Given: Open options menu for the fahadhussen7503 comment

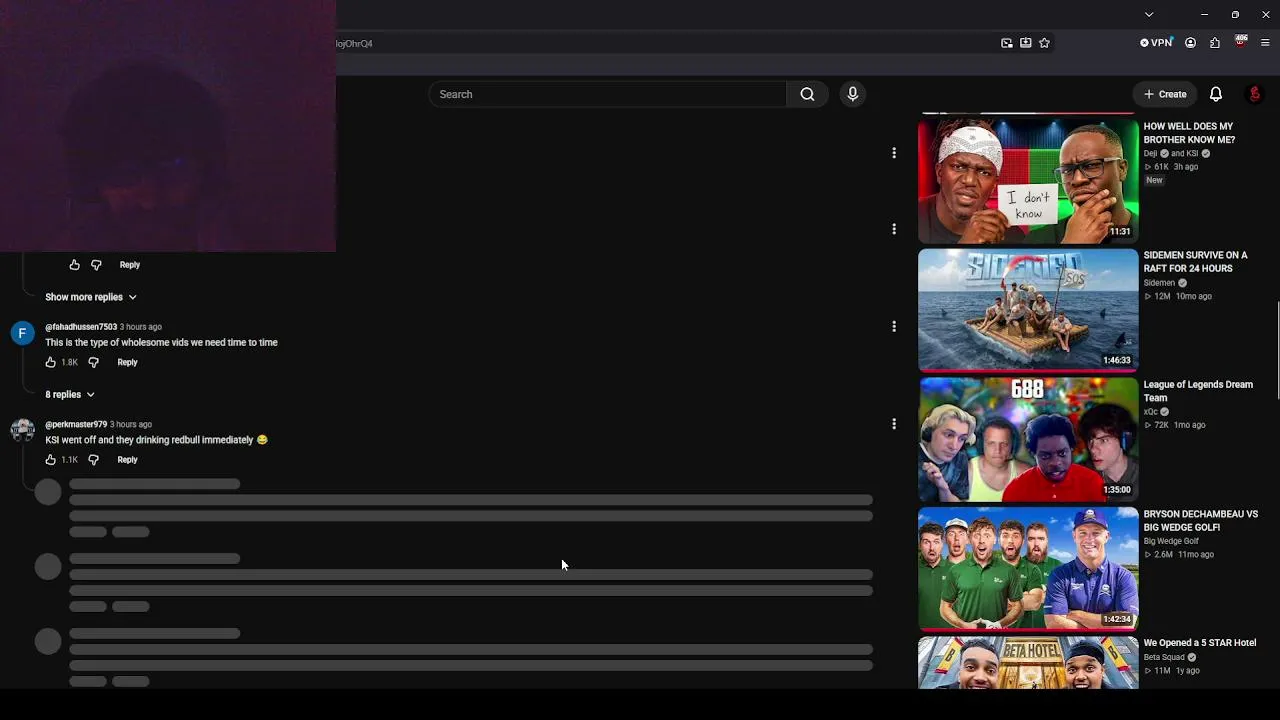Looking at the screenshot, I should [894, 326].
